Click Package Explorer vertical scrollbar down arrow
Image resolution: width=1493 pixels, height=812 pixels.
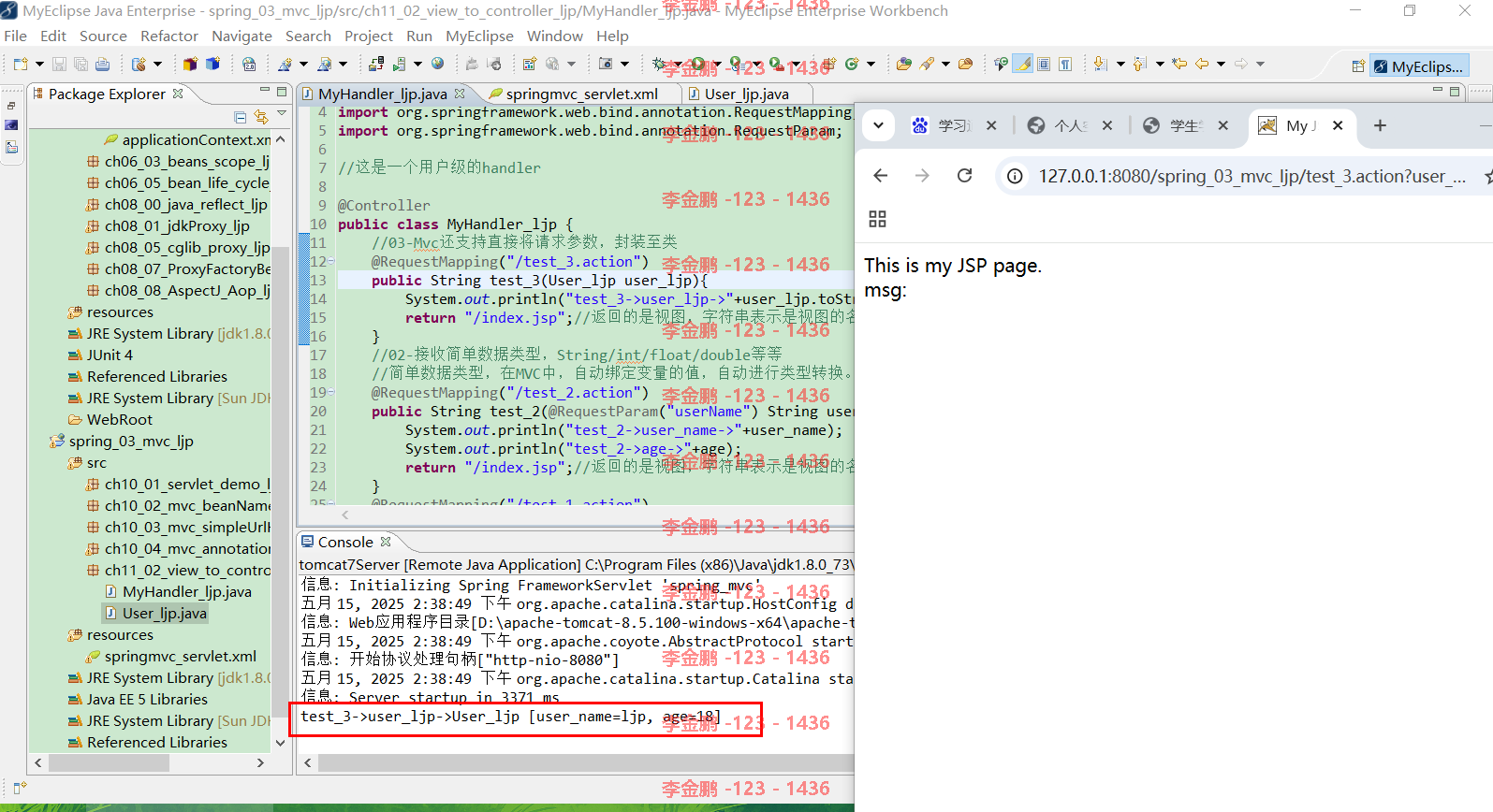280,743
